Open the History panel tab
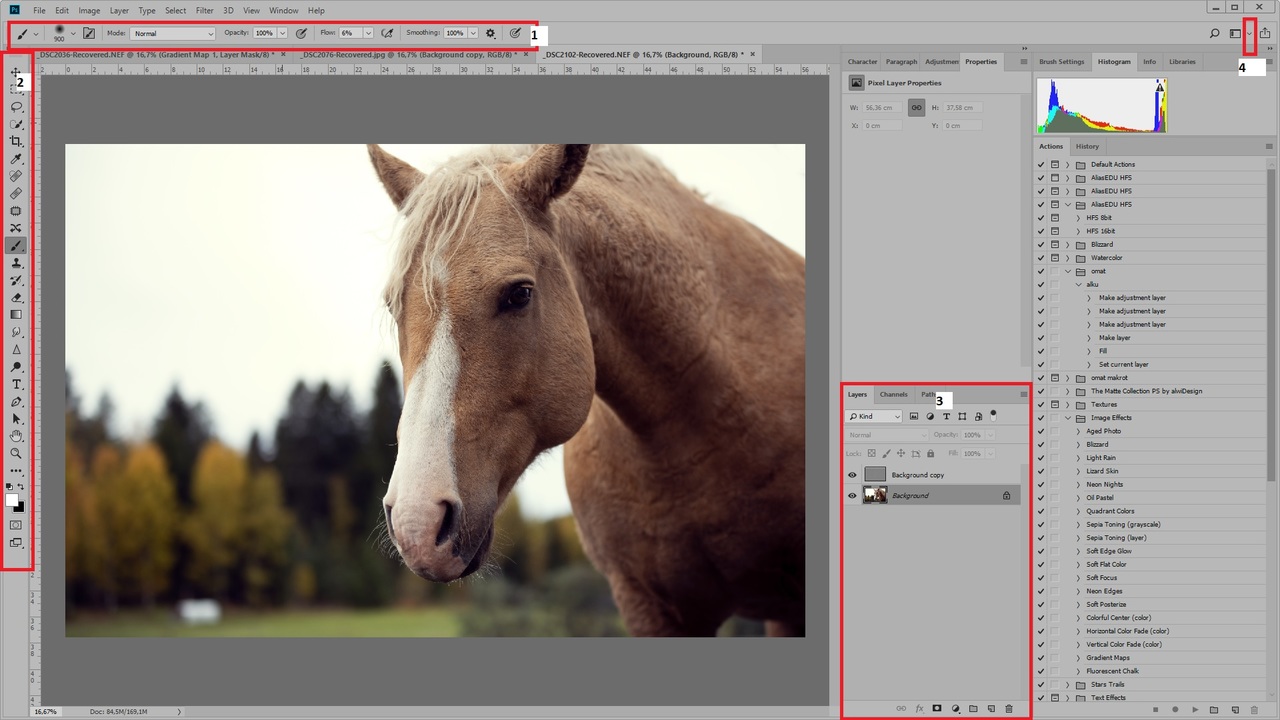 pyautogui.click(x=1087, y=146)
